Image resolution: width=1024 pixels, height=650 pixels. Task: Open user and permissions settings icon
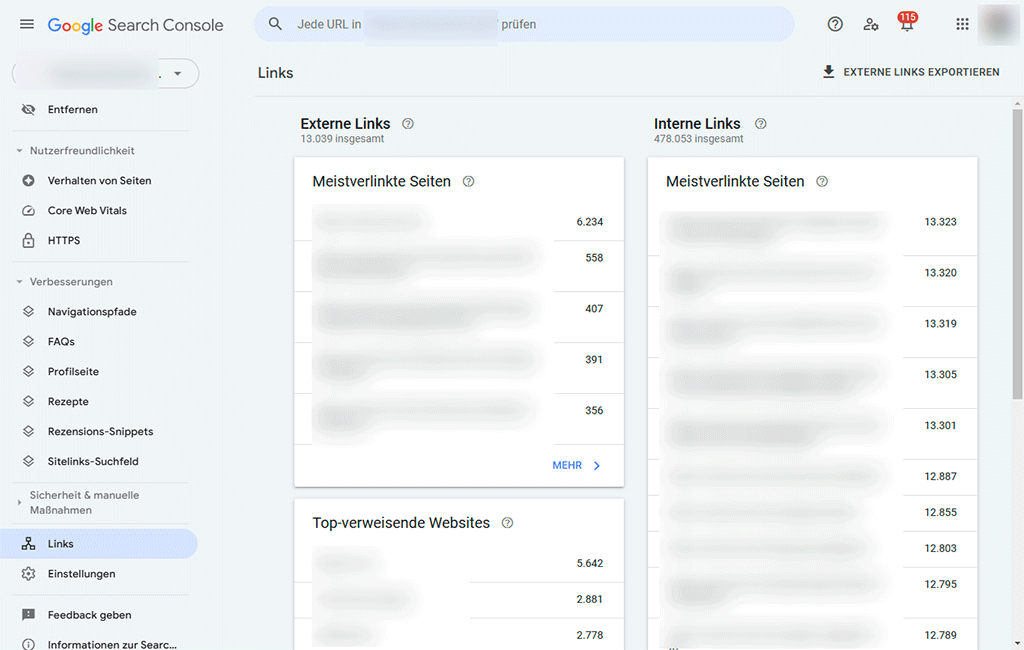[871, 24]
